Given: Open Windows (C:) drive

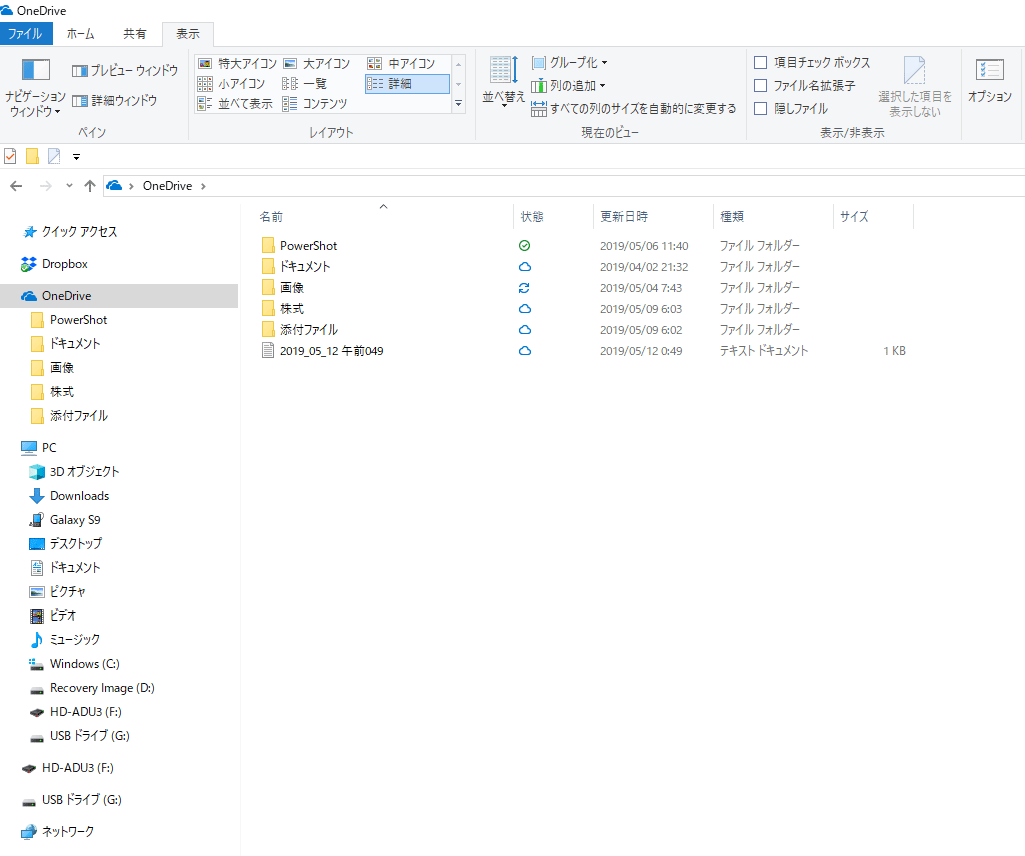Looking at the screenshot, I should 84,664.
